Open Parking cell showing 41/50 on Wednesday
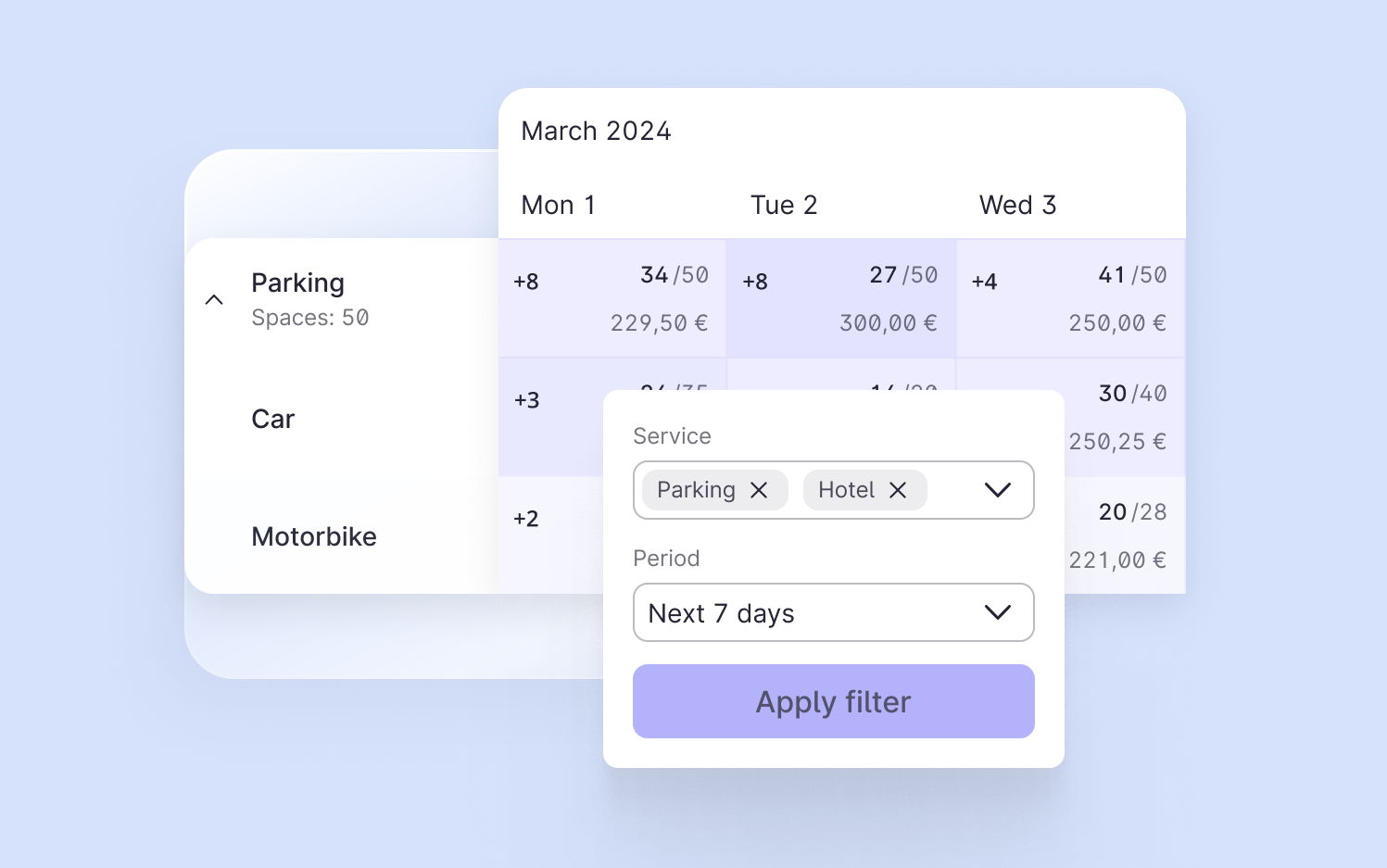 [1070, 299]
